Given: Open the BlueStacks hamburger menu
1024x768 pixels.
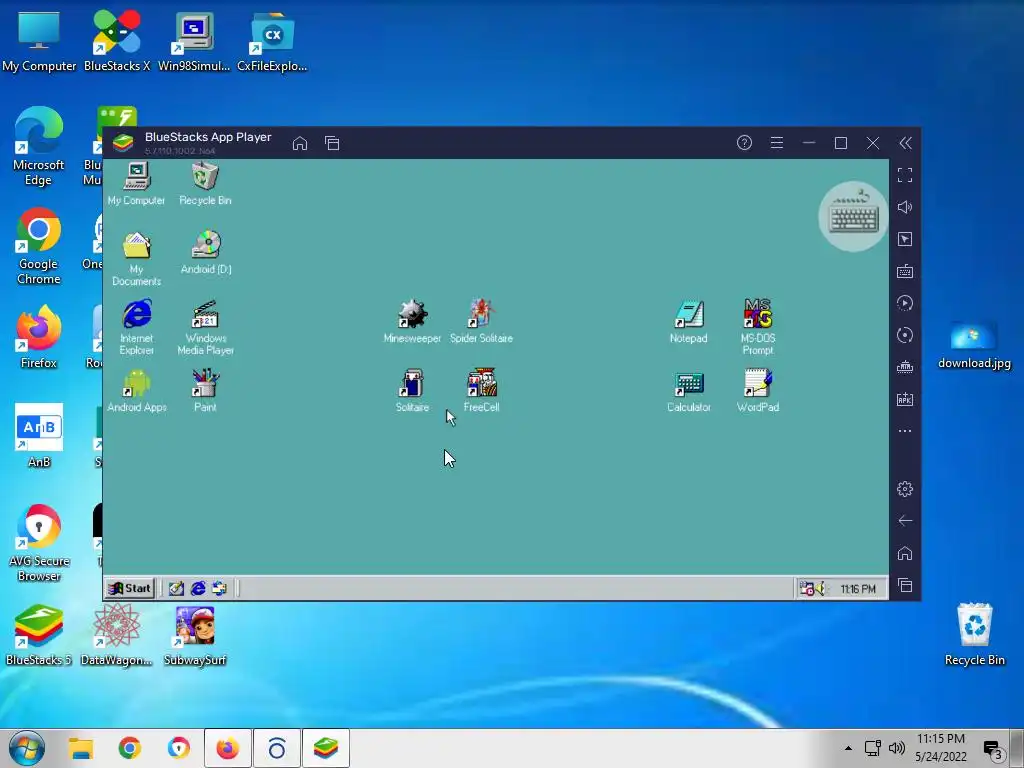Looking at the screenshot, I should (776, 142).
